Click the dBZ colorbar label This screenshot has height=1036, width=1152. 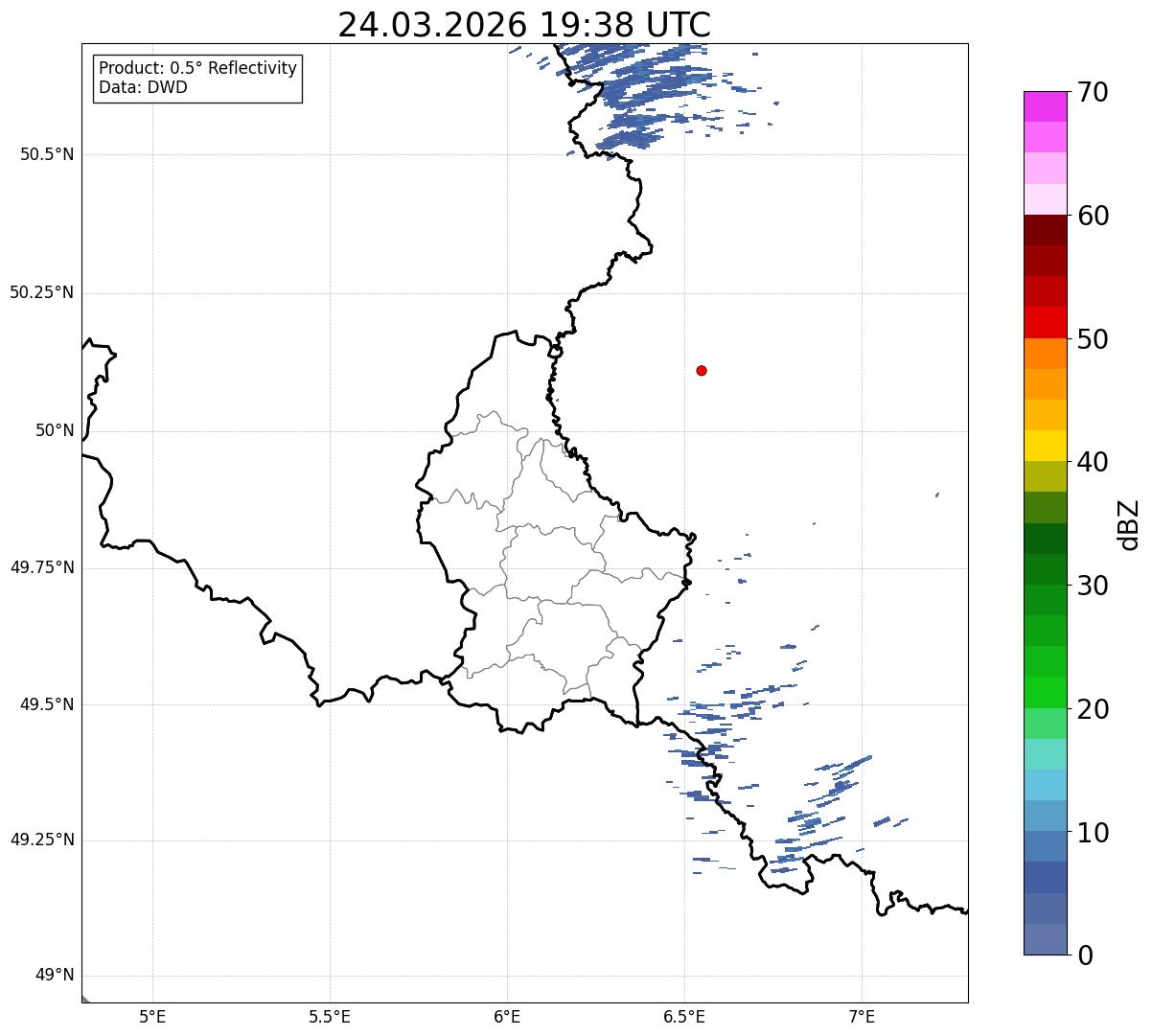tap(1129, 523)
